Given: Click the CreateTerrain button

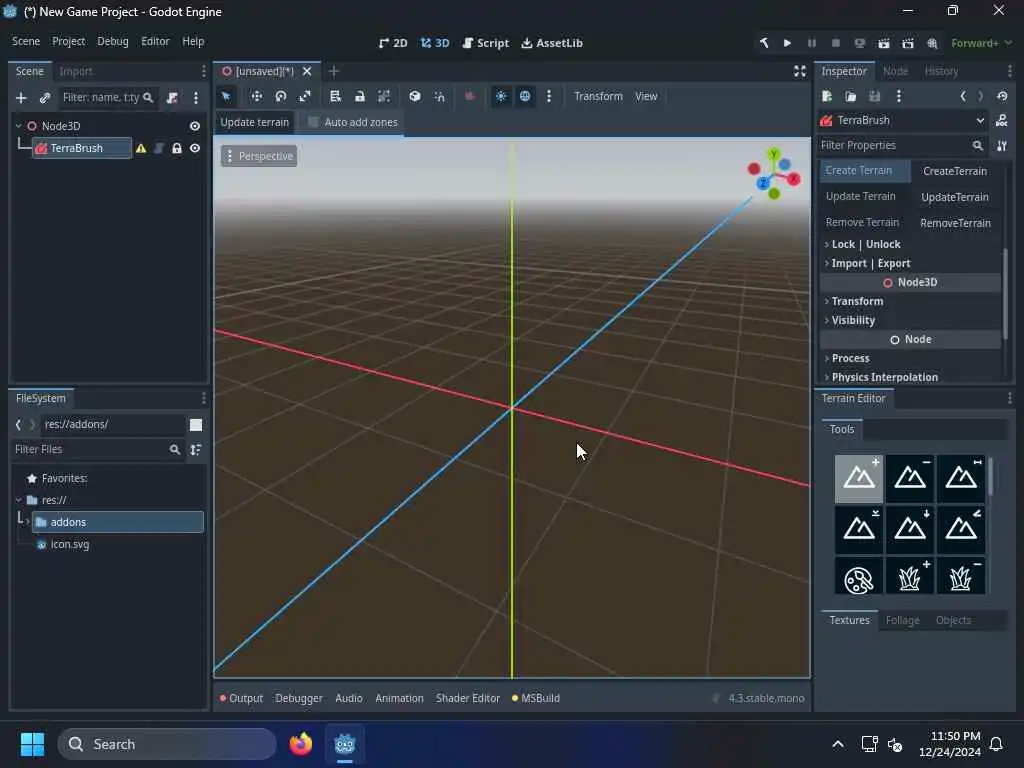Looking at the screenshot, I should (955, 171).
